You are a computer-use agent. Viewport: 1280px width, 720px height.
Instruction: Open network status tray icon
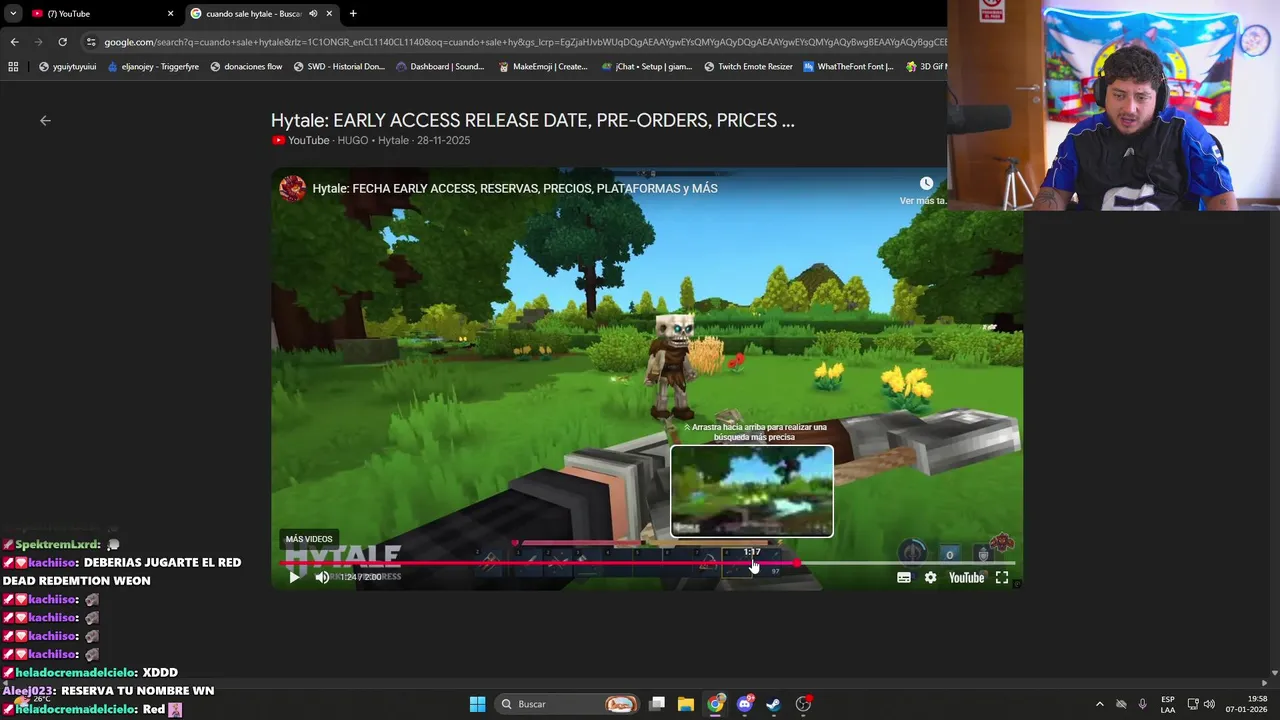(x=1193, y=704)
